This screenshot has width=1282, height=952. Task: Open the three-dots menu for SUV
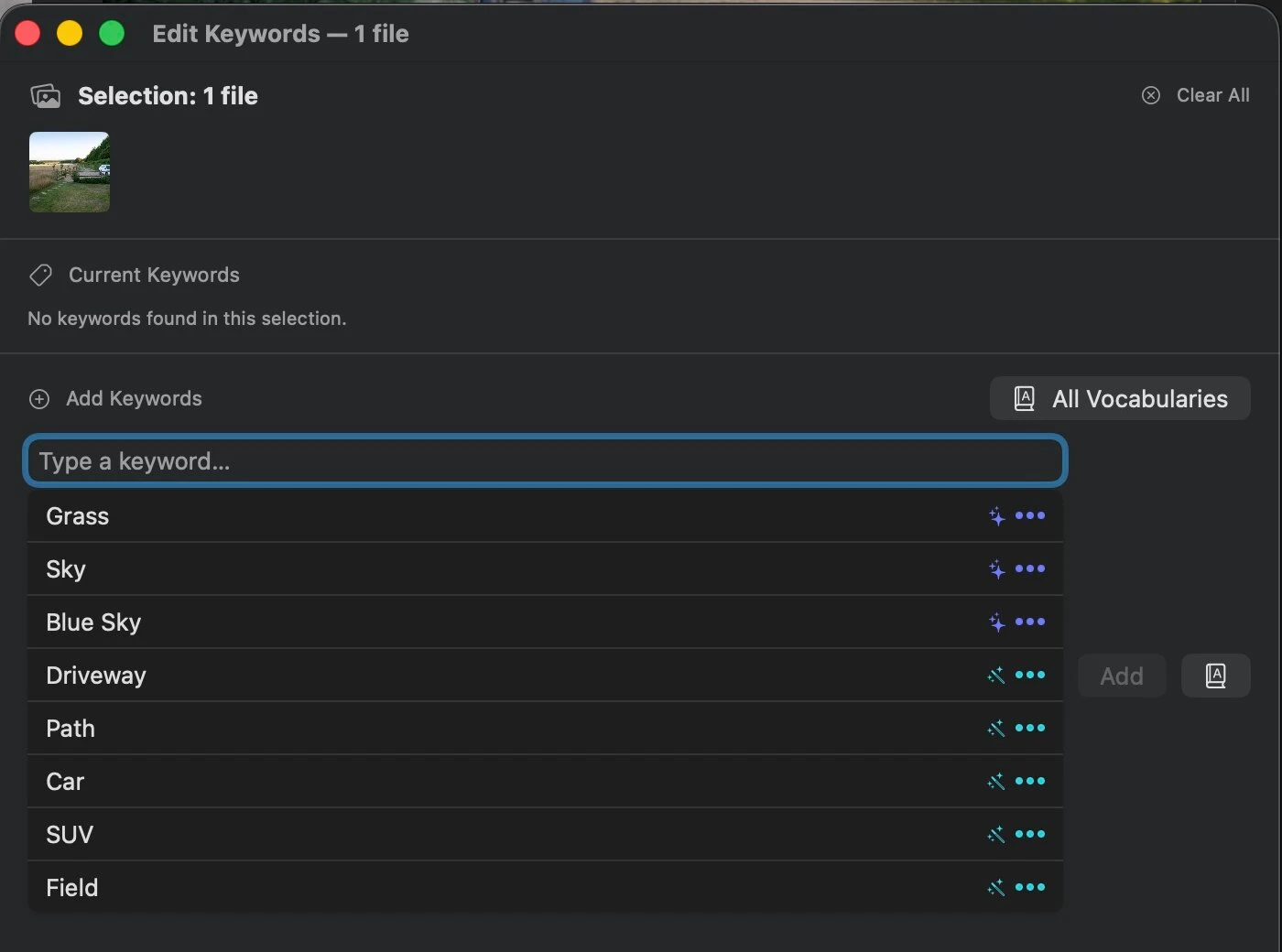point(1030,834)
